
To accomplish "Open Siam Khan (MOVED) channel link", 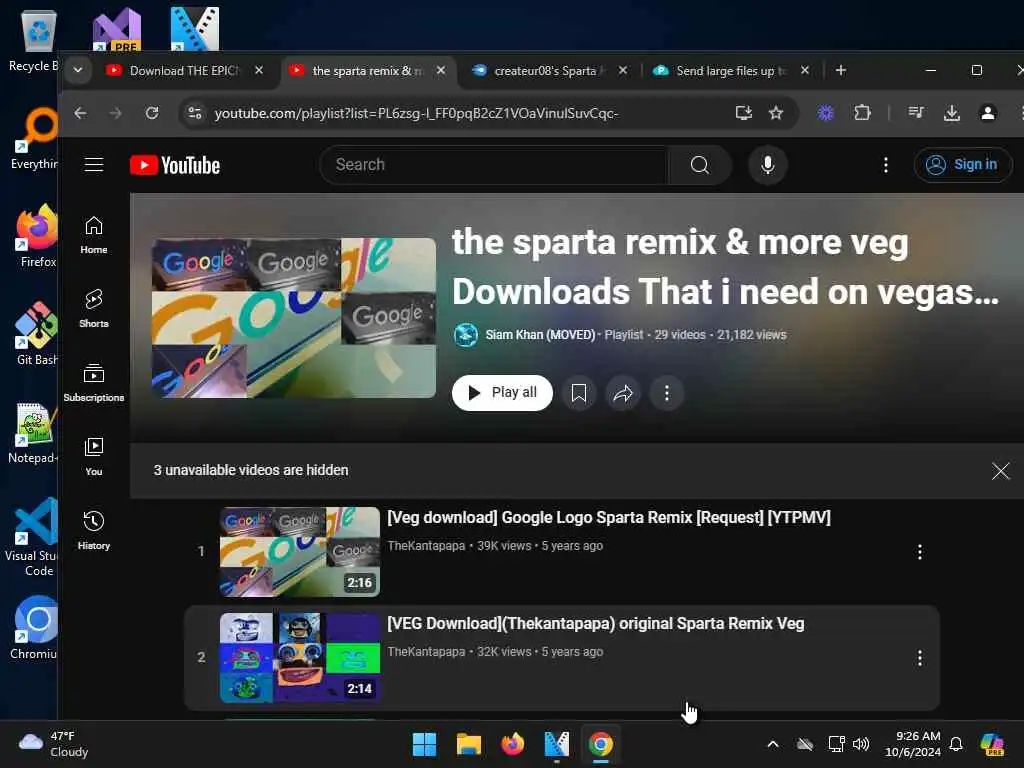I will click(540, 335).
